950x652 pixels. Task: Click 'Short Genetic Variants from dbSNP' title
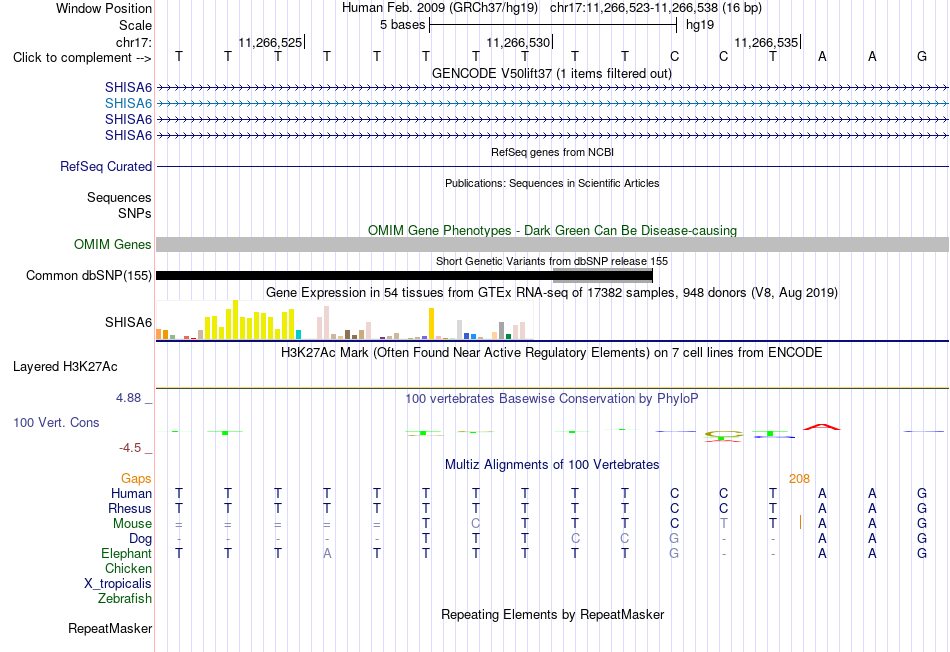click(x=551, y=261)
